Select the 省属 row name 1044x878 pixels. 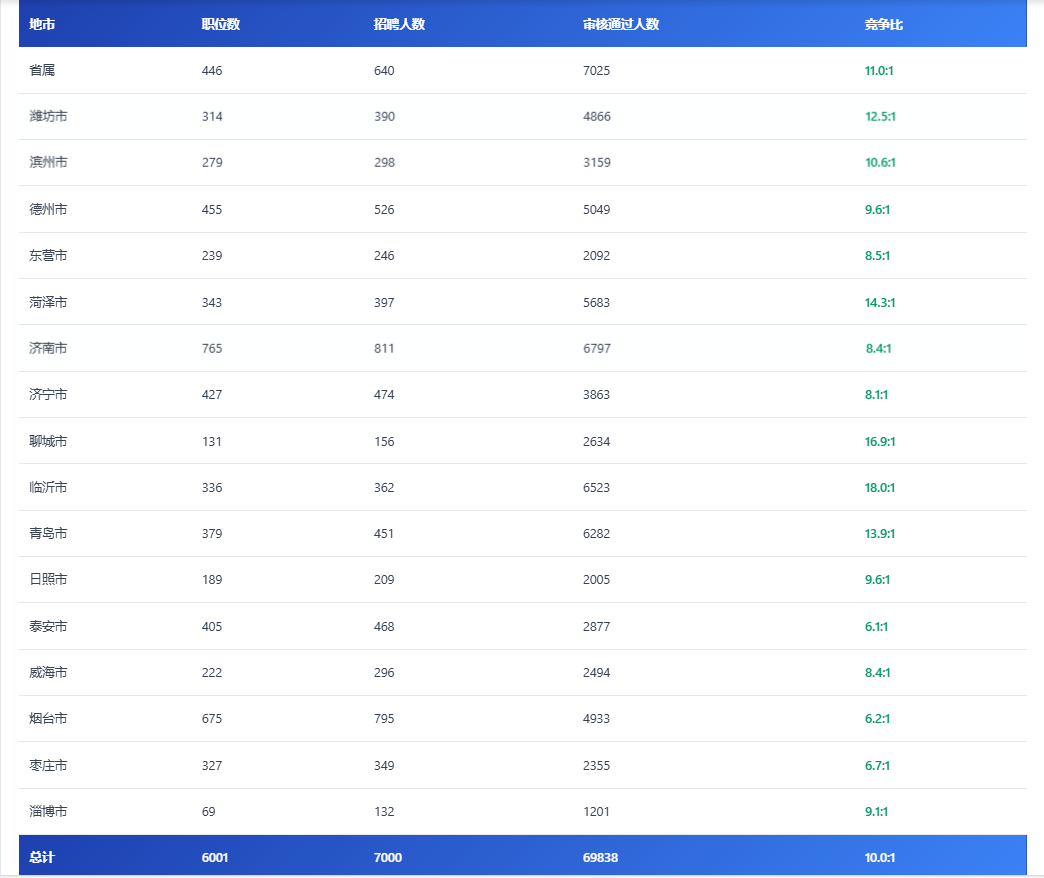coord(42,70)
